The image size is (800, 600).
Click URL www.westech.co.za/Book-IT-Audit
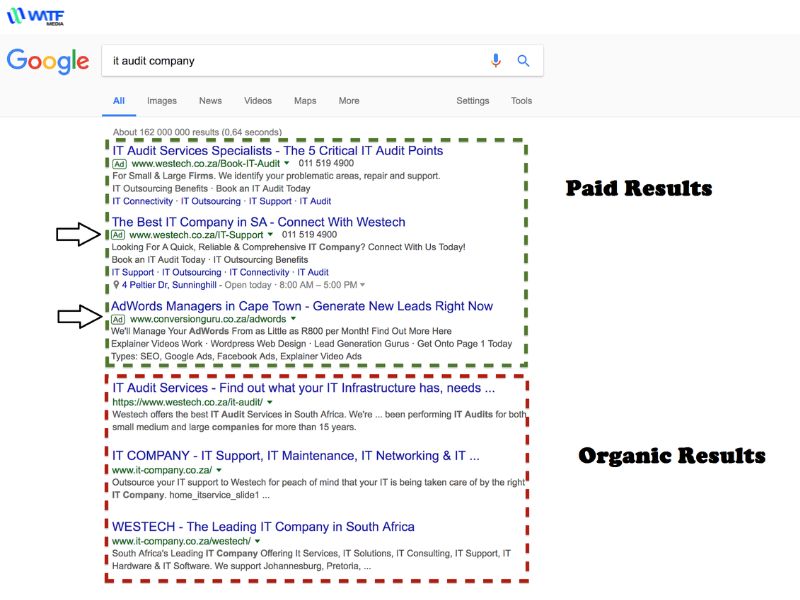pyautogui.click(x=206, y=163)
